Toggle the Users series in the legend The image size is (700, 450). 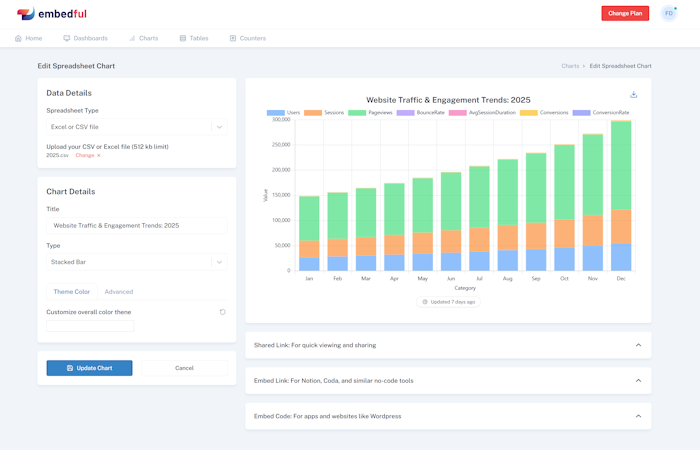283,112
